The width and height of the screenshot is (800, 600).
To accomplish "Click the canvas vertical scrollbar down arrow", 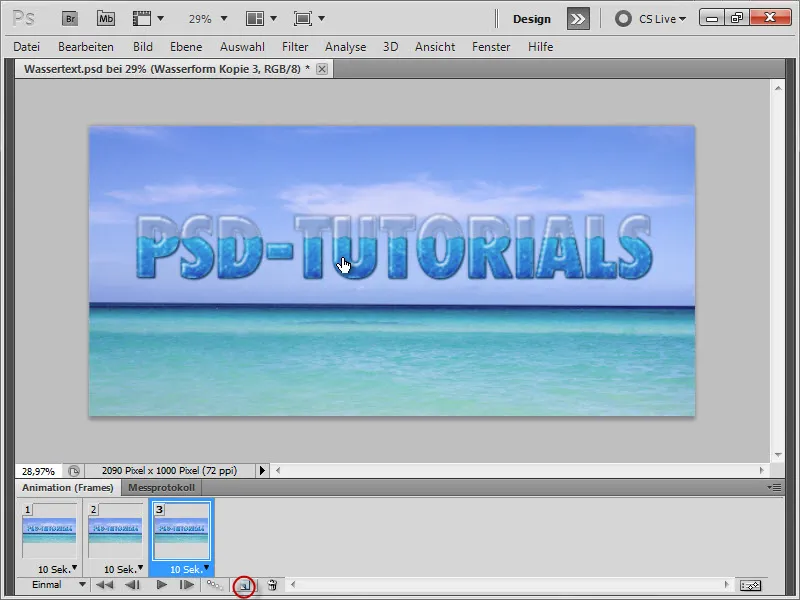I will click(x=778, y=455).
